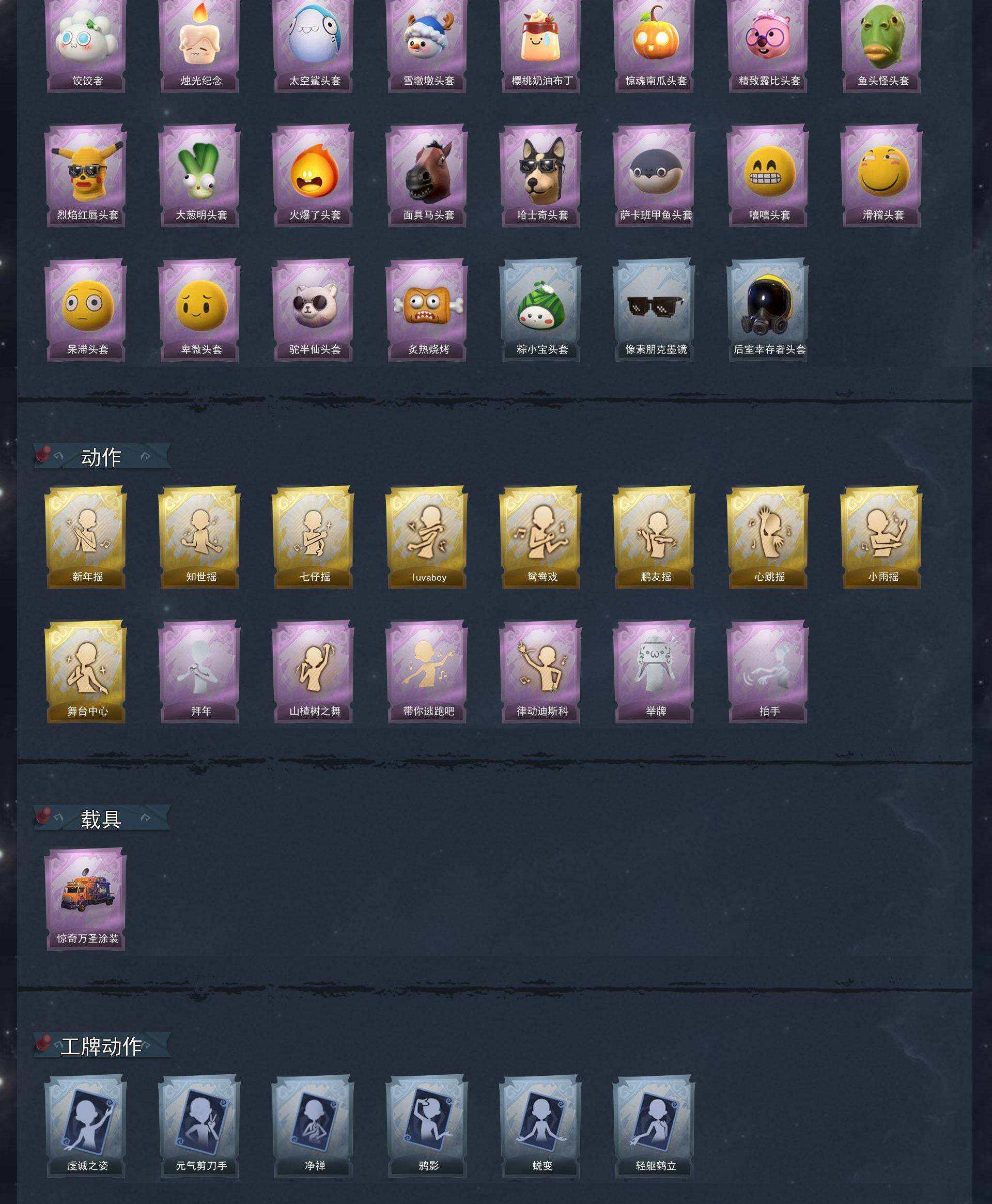Select the 滑稽头套 smirking emoji head
This screenshot has width=992, height=1204.
[882, 175]
